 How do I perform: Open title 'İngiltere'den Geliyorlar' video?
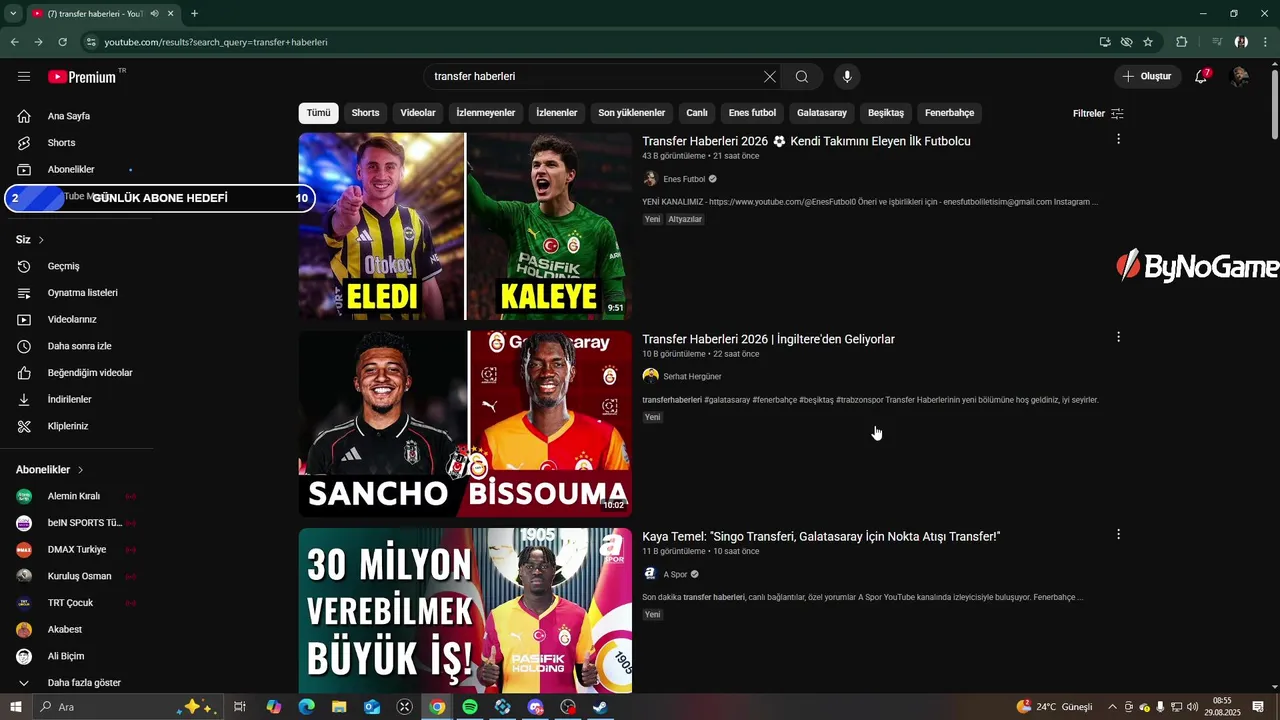tap(768, 339)
